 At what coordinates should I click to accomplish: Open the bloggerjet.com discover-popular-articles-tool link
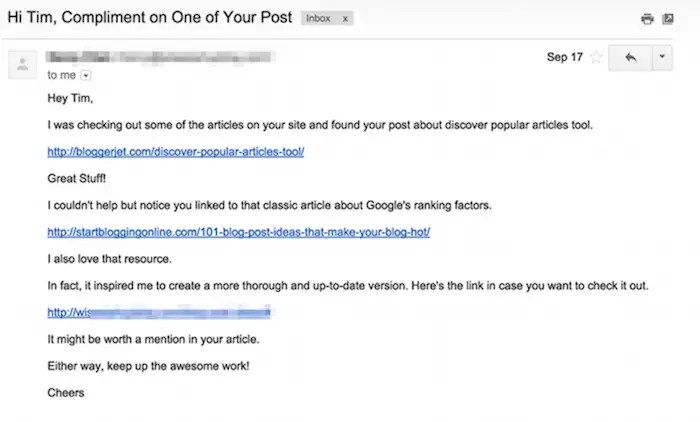point(175,152)
